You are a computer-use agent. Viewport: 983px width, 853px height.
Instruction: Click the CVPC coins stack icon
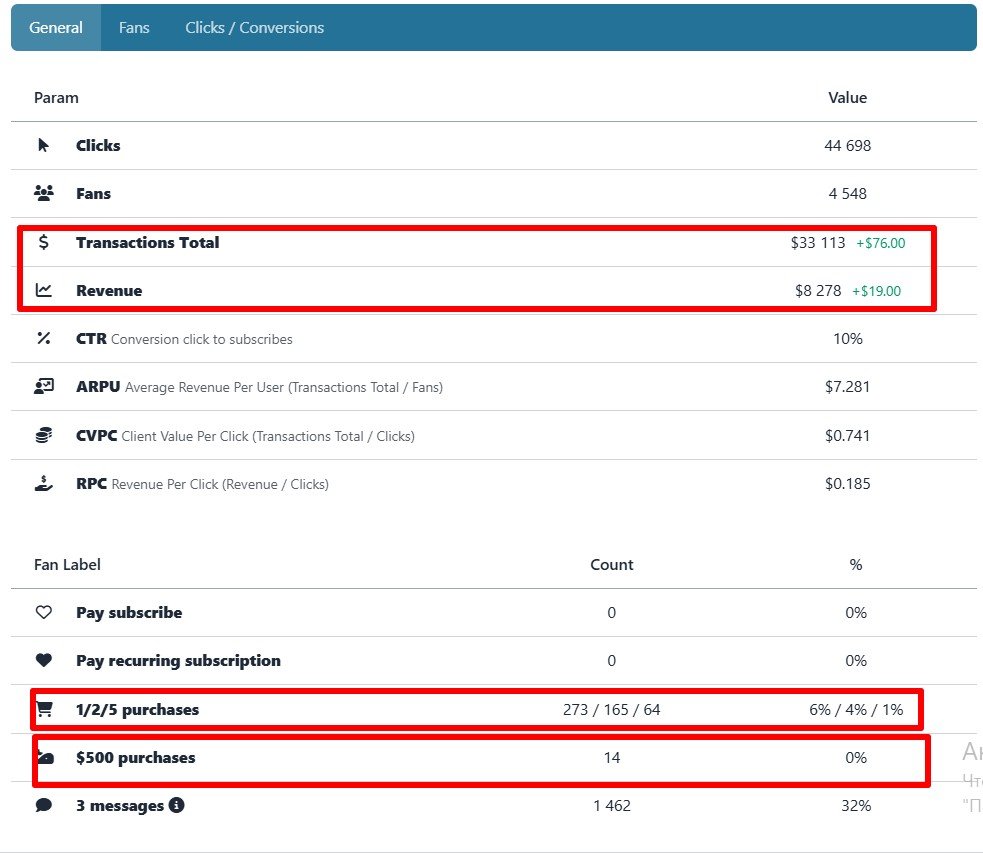coord(44,435)
